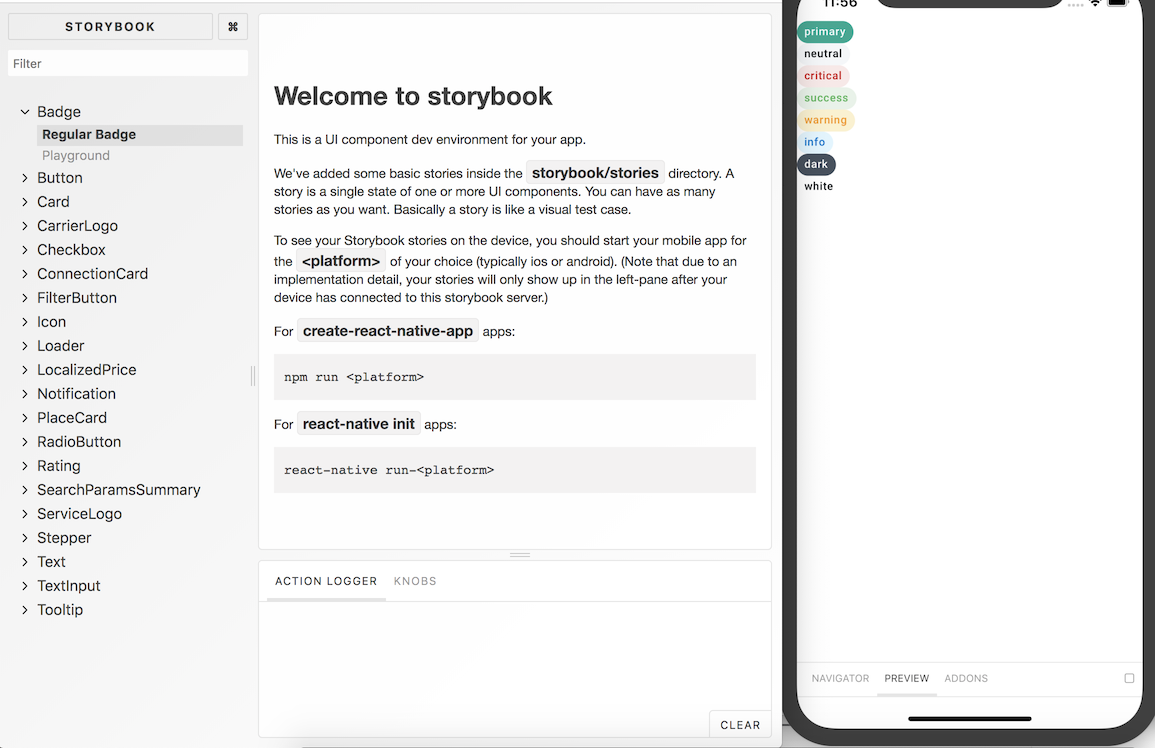Open the Navigator tab on the device
The height and width of the screenshot is (748, 1155).
point(840,678)
